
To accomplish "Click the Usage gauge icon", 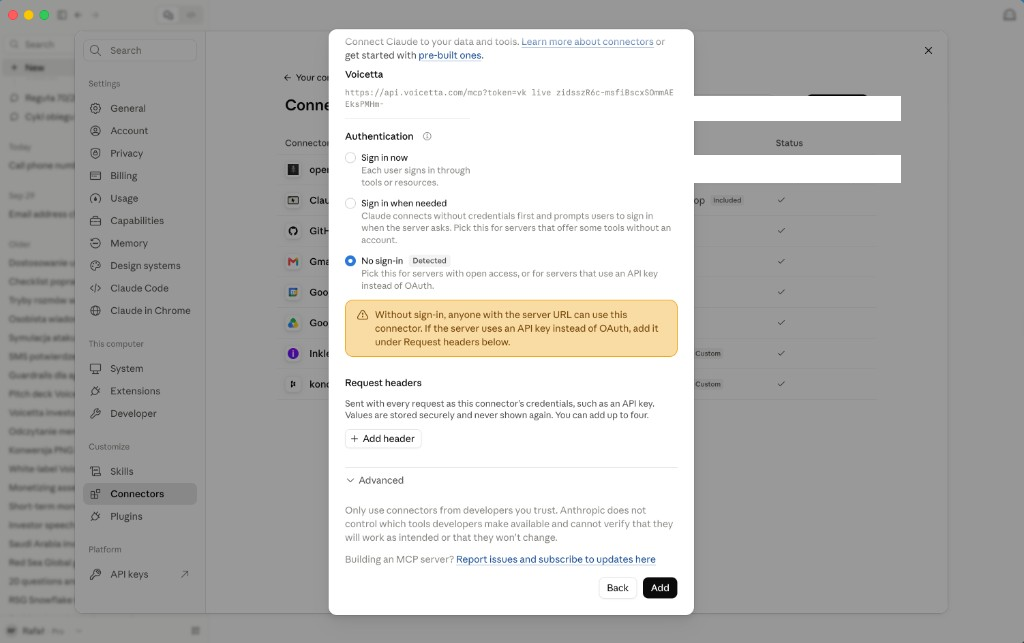I will [95, 198].
